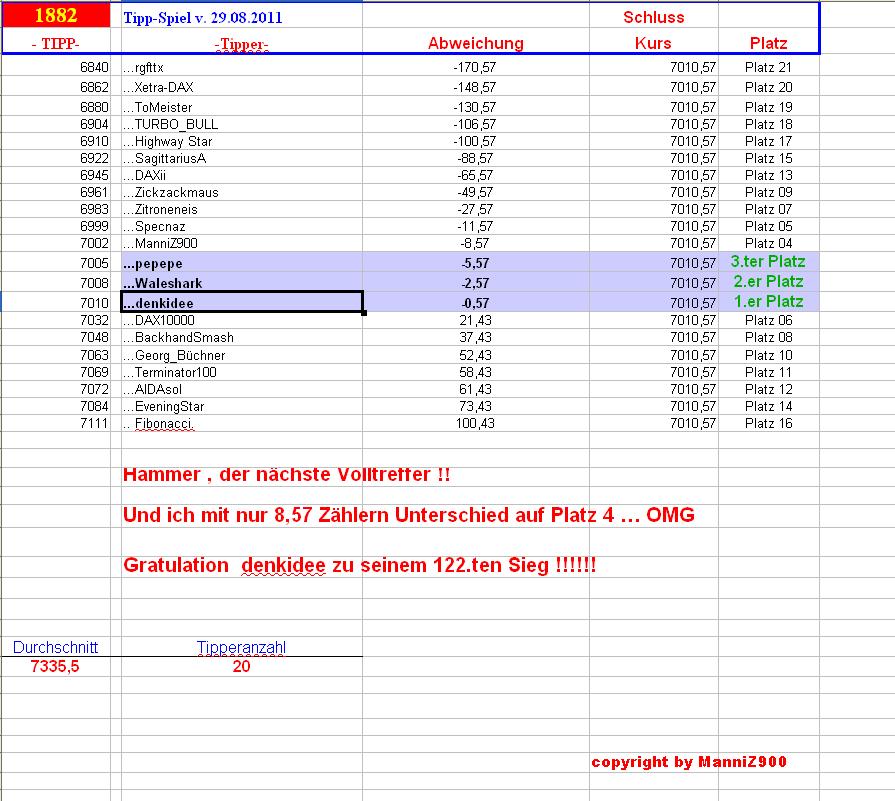Select the green '2.er Platz' cell

768,281
